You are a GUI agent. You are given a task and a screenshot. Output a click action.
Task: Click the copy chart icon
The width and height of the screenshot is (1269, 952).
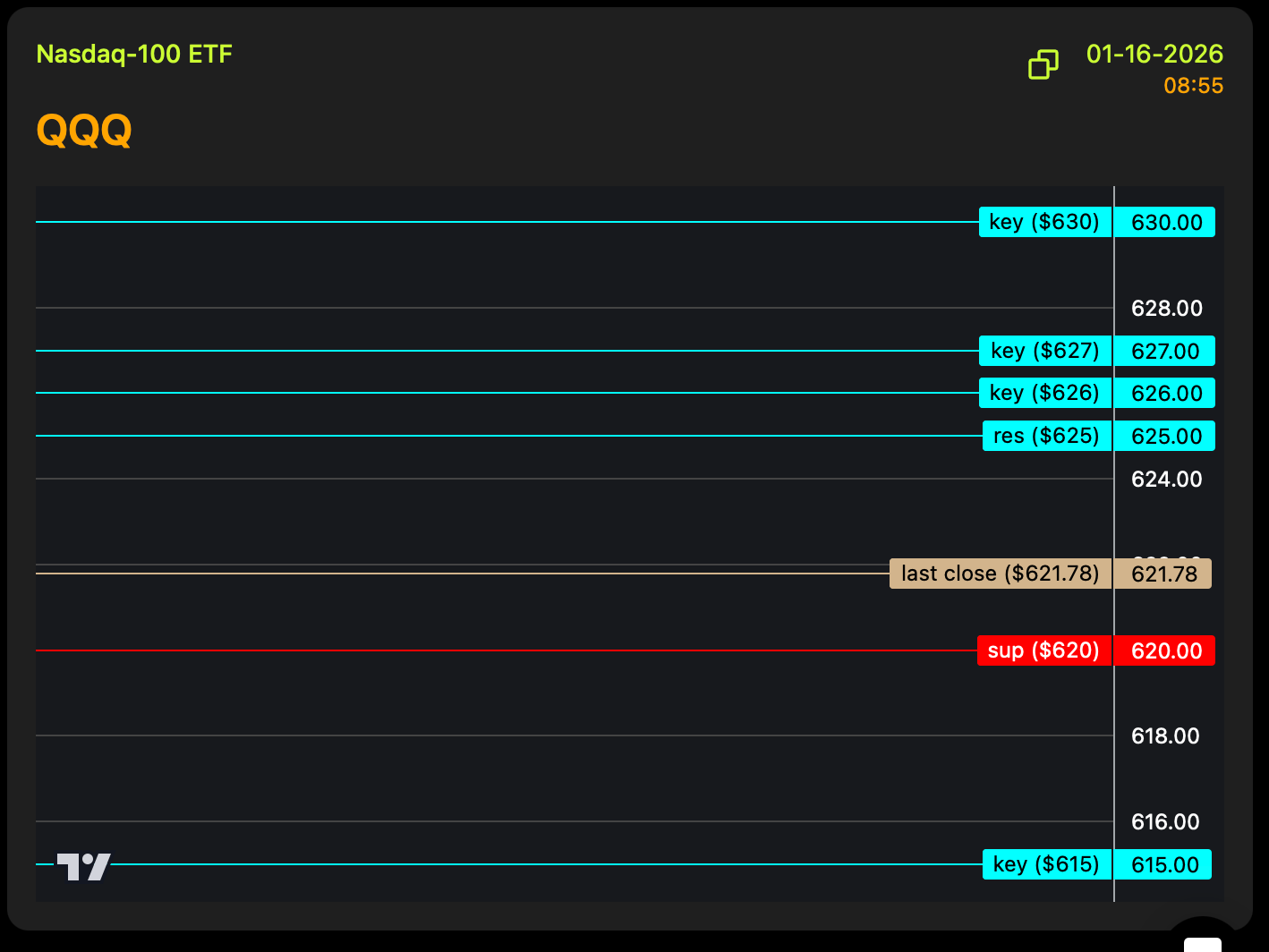click(x=1043, y=64)
